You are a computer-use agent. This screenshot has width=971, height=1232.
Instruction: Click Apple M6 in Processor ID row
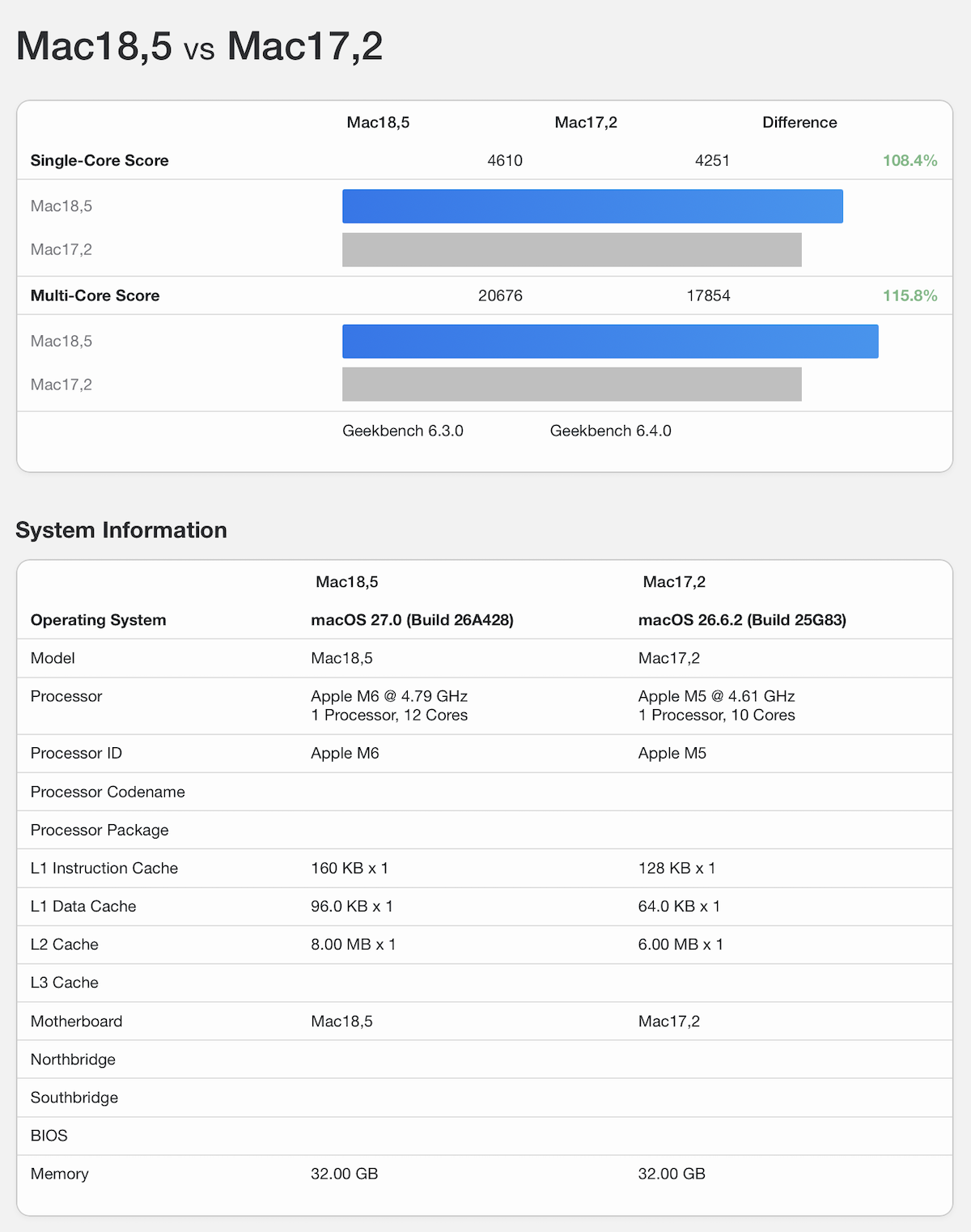[x=345, y=753]
